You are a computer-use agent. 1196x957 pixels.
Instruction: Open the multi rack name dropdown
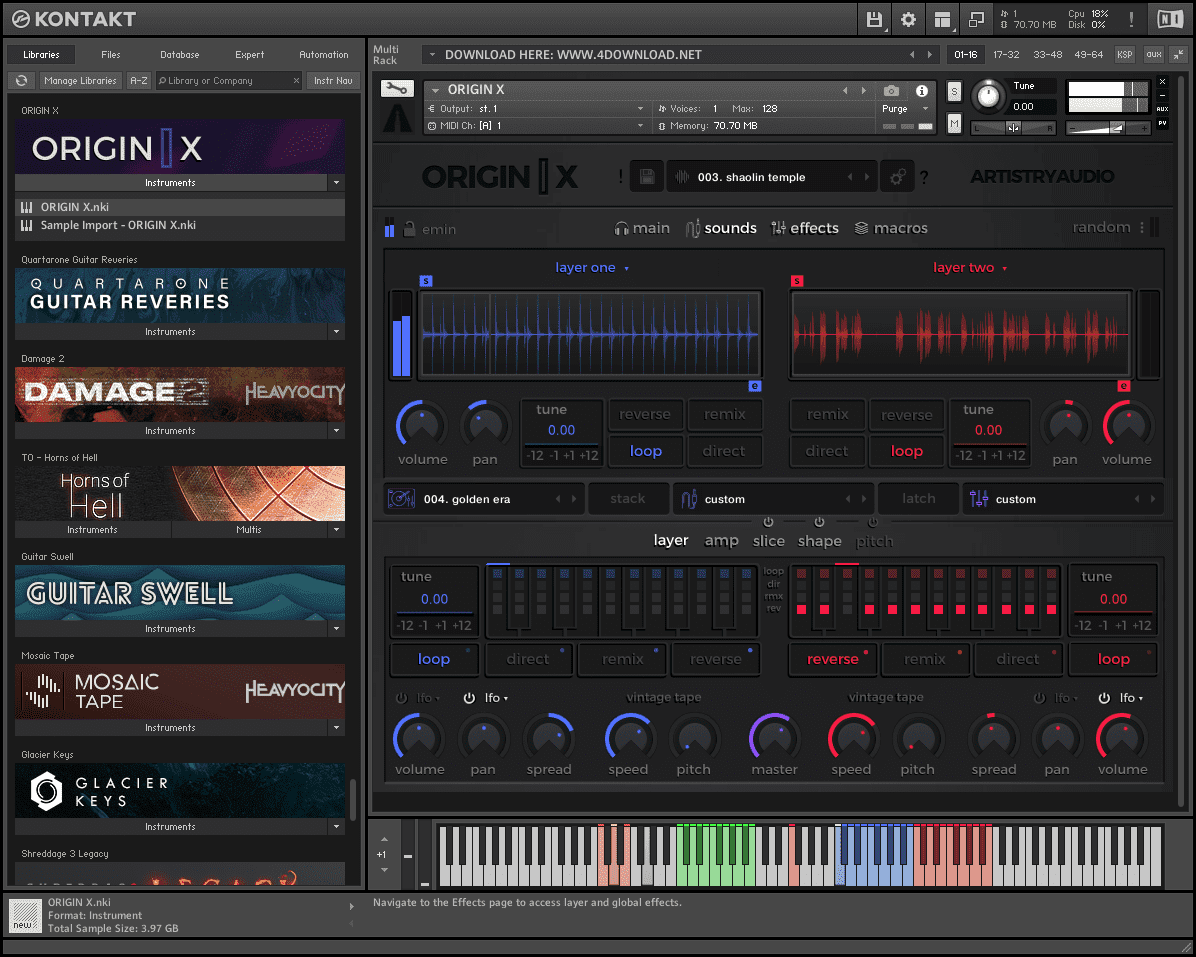click(432, 54)
